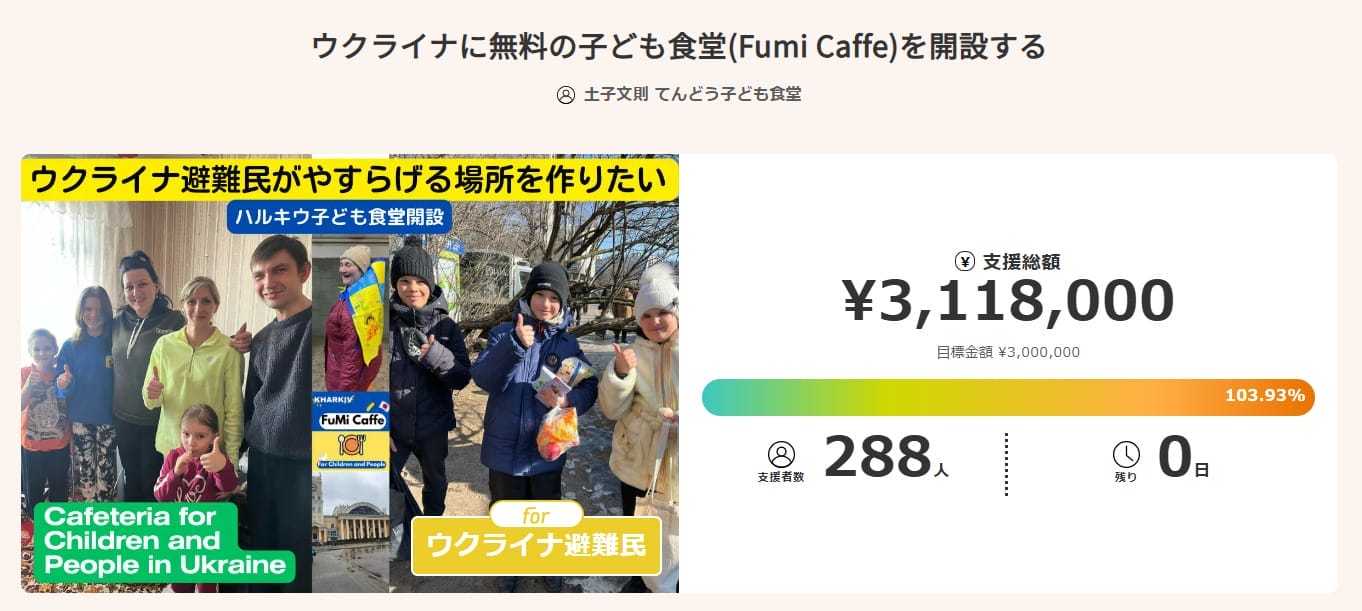Click the user profile icon beside 土子文則
Screen dimensions: 1362x611
click(x=565, y=95)
